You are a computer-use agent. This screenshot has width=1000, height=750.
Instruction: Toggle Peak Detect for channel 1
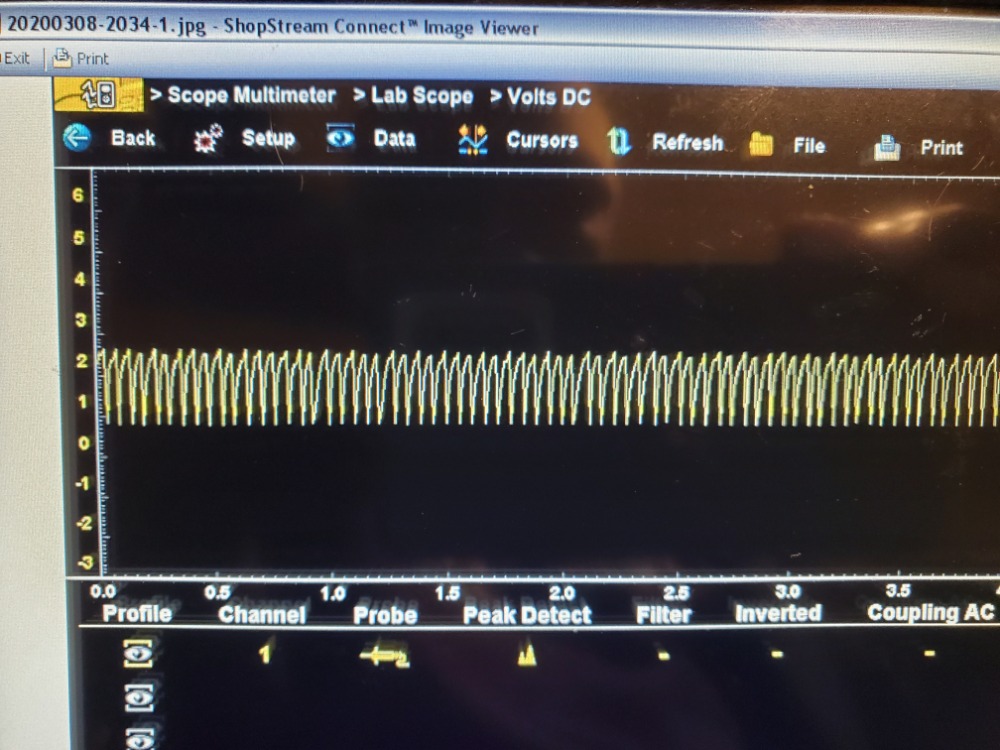point(526,656)
